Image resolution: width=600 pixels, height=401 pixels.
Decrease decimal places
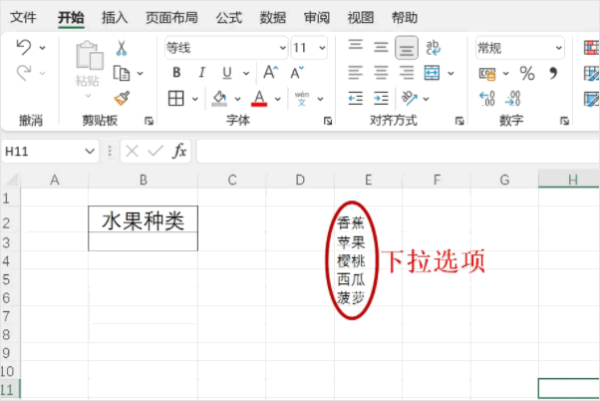[x=513, y=98]
